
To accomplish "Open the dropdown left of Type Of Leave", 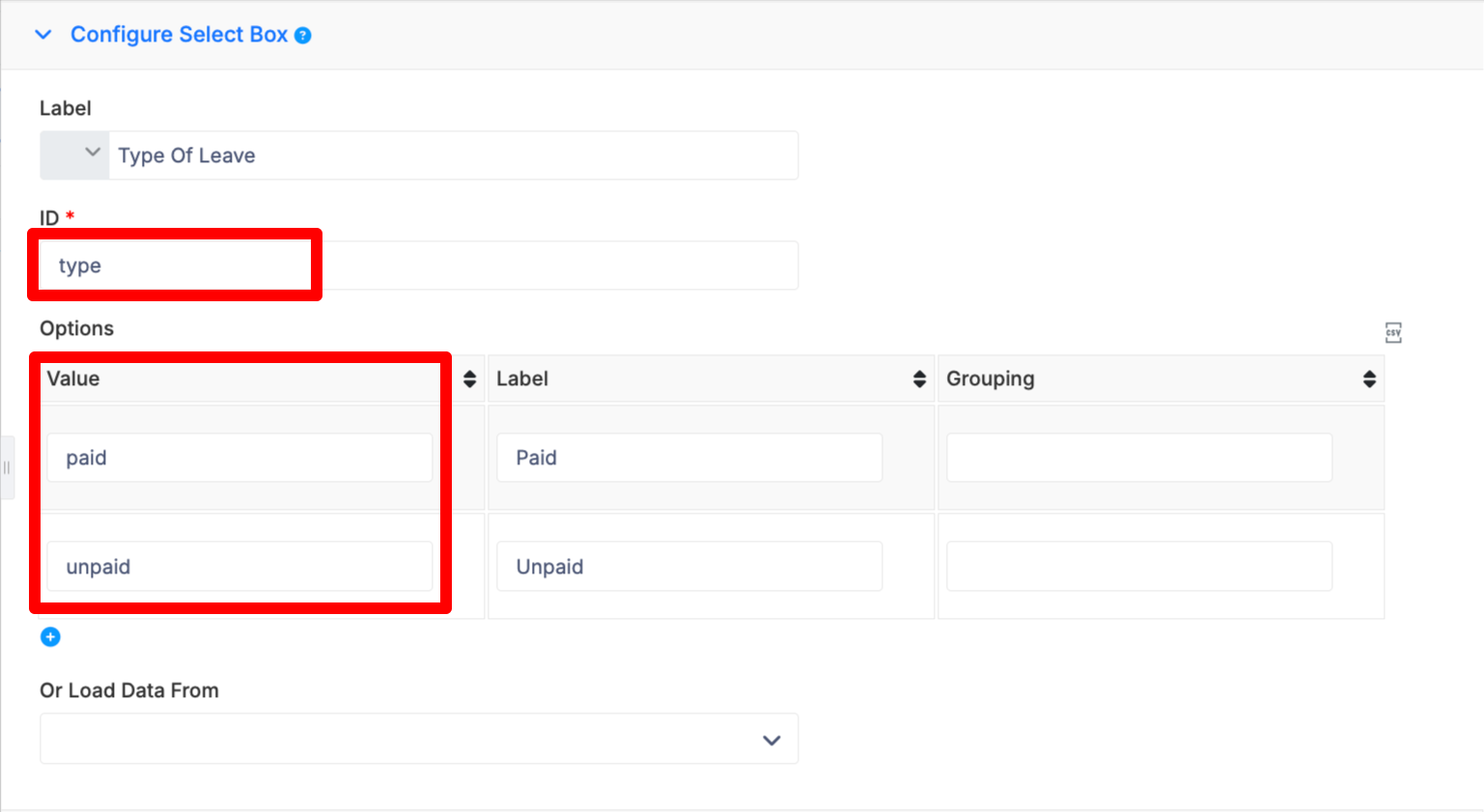I will click(x=74, y=155).
